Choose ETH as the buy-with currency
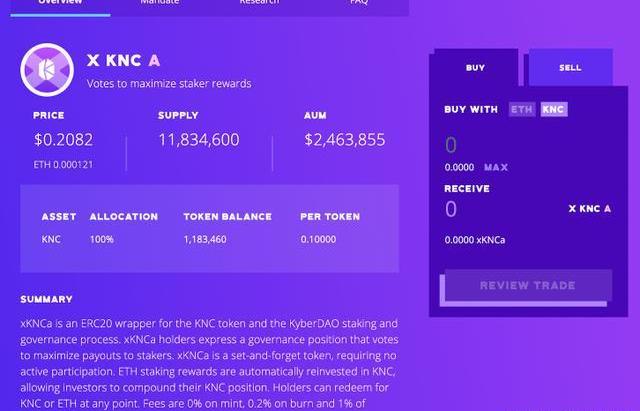This screenshot has width=640, height=411. pyautogui.click(x=521, y=110)
